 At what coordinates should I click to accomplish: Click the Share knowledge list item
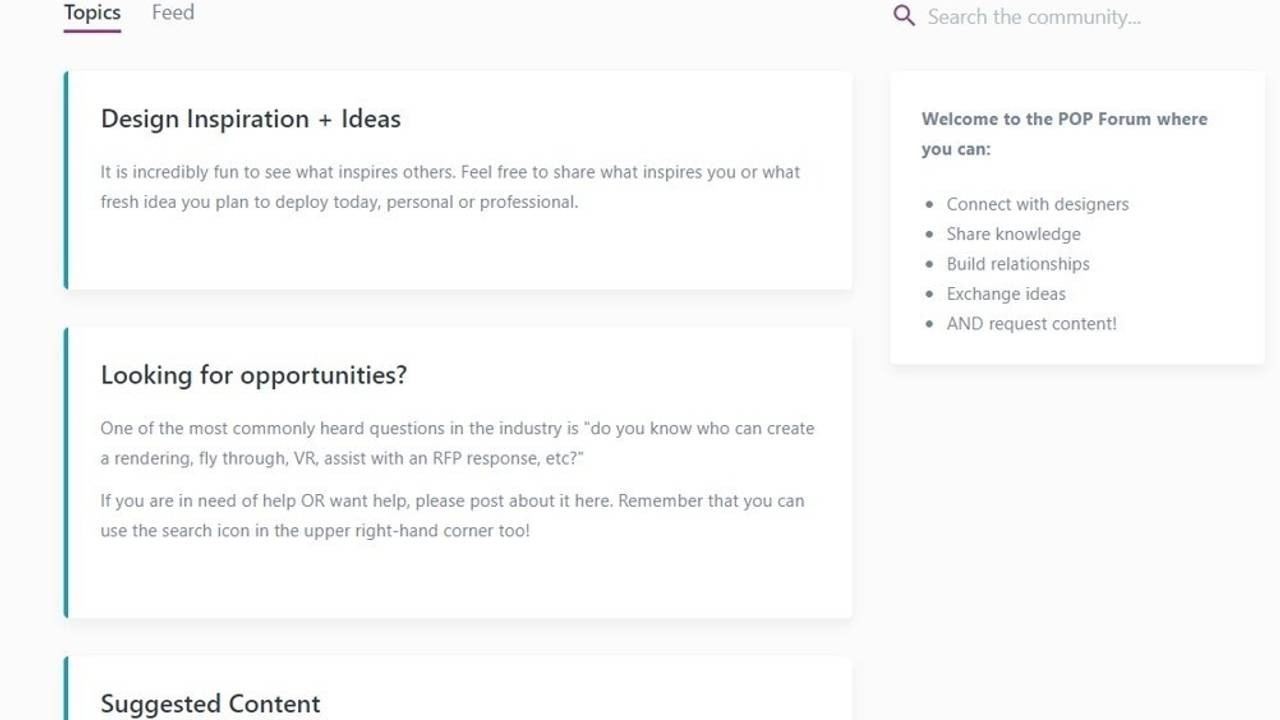pos(1013,234)
